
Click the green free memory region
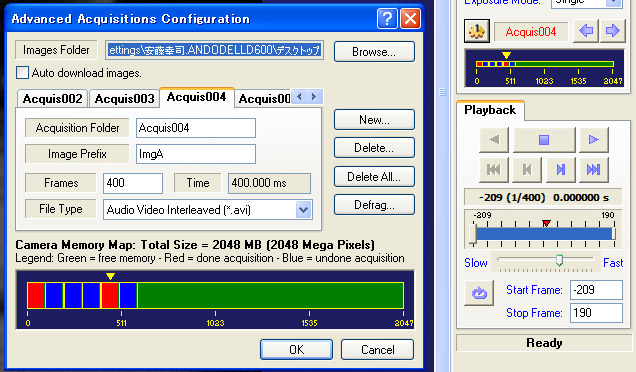(271, 295)
